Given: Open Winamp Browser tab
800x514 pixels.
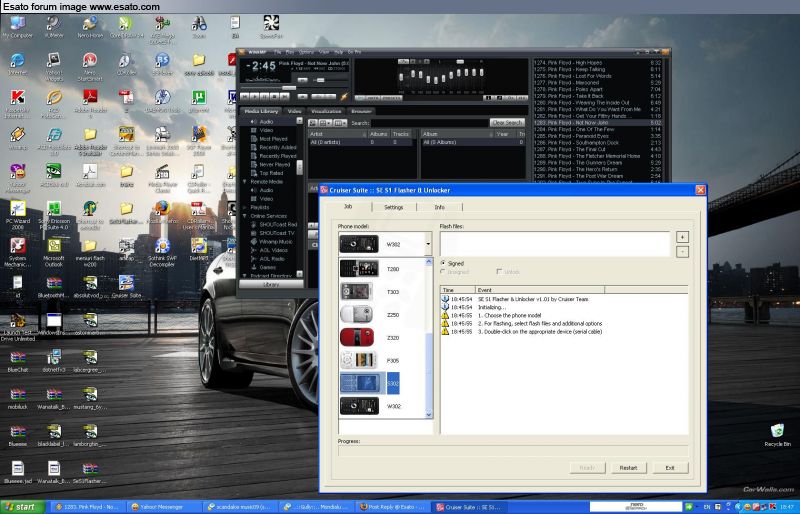Looking at the screenshot, I should coord(361,111).
